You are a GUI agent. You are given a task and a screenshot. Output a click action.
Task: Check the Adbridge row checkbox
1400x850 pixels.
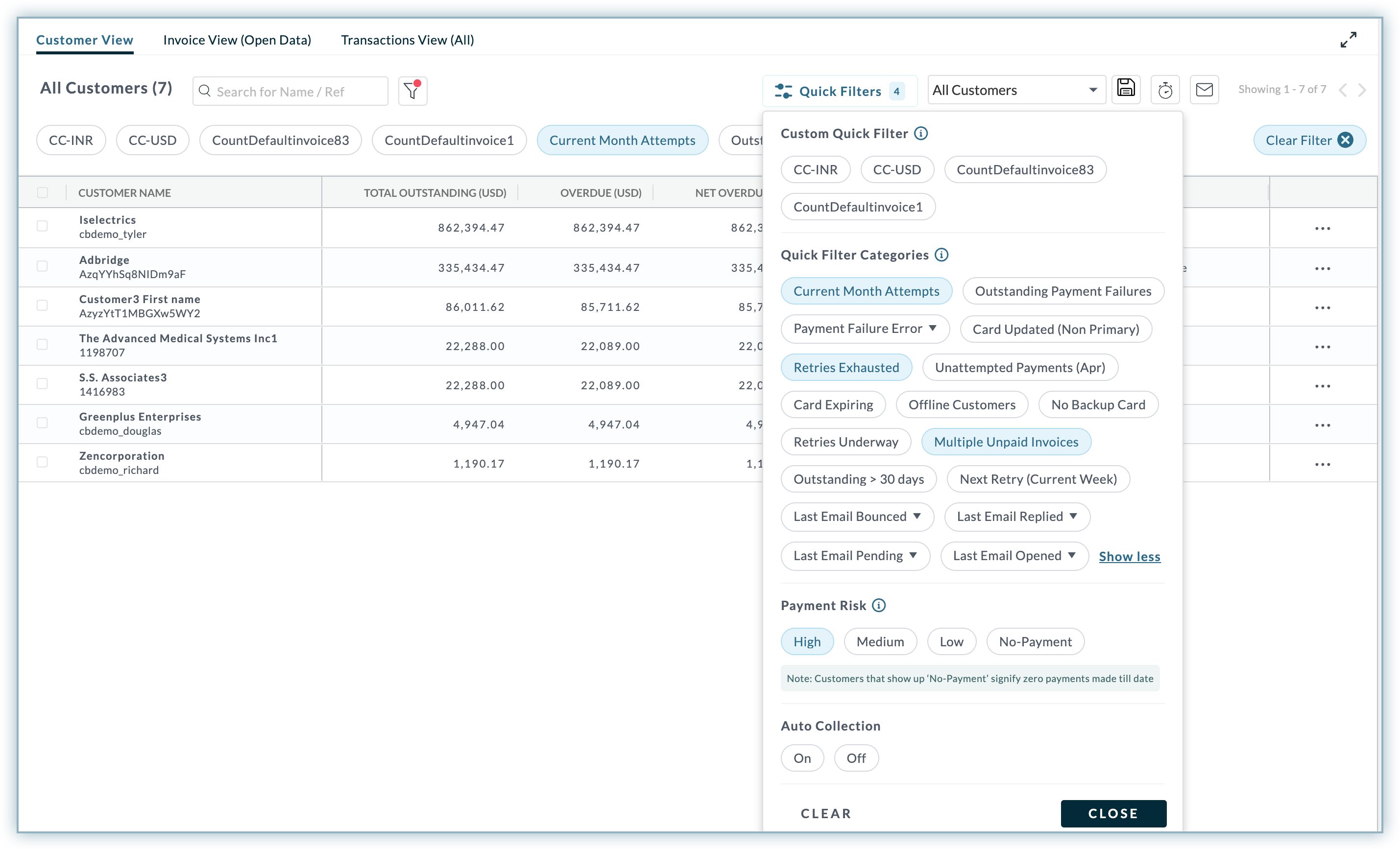(42, 266)
